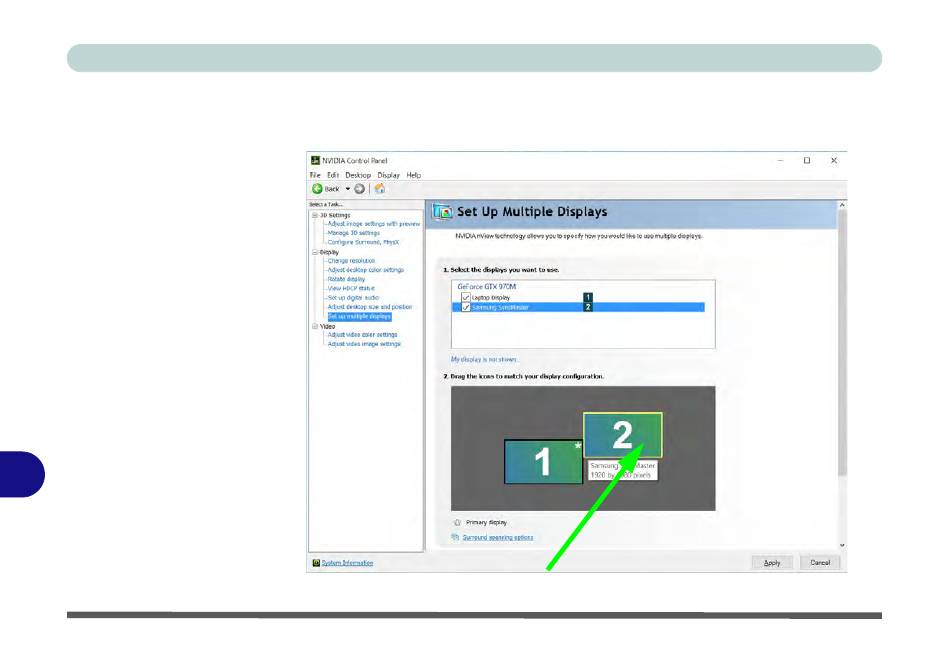Minimize the NVIDIA Control Panel window

(780, 161)
